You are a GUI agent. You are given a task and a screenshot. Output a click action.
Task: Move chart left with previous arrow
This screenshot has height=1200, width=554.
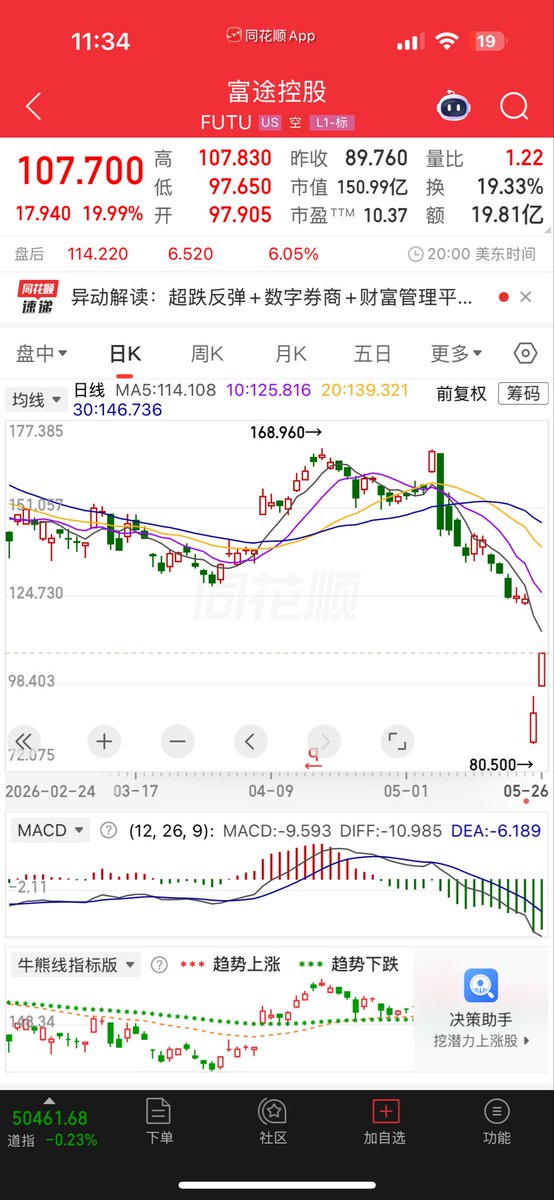pyautogui.click(x=250, y=741)
